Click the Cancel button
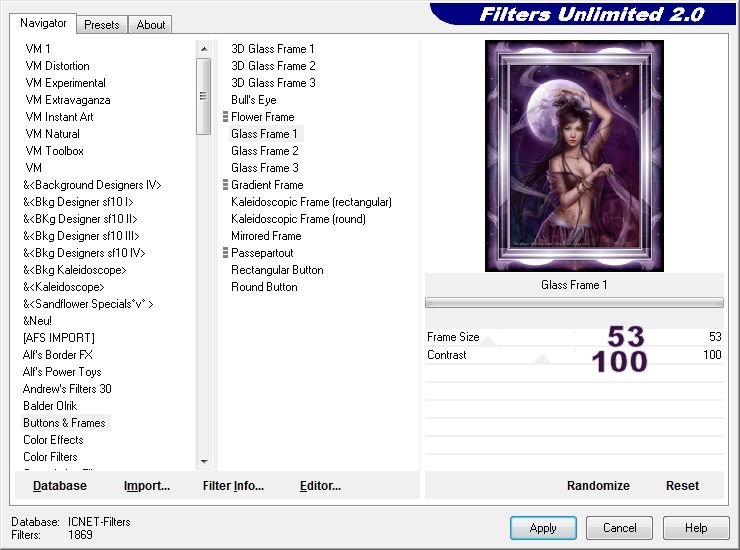The width and height of the screenshot is (740, 550). (619, 528)
